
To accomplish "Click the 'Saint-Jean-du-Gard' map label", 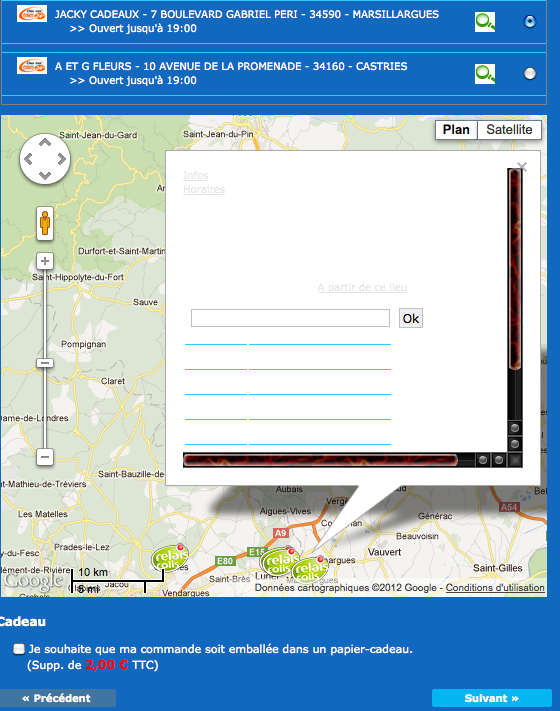I will click(x=98, y=135).
